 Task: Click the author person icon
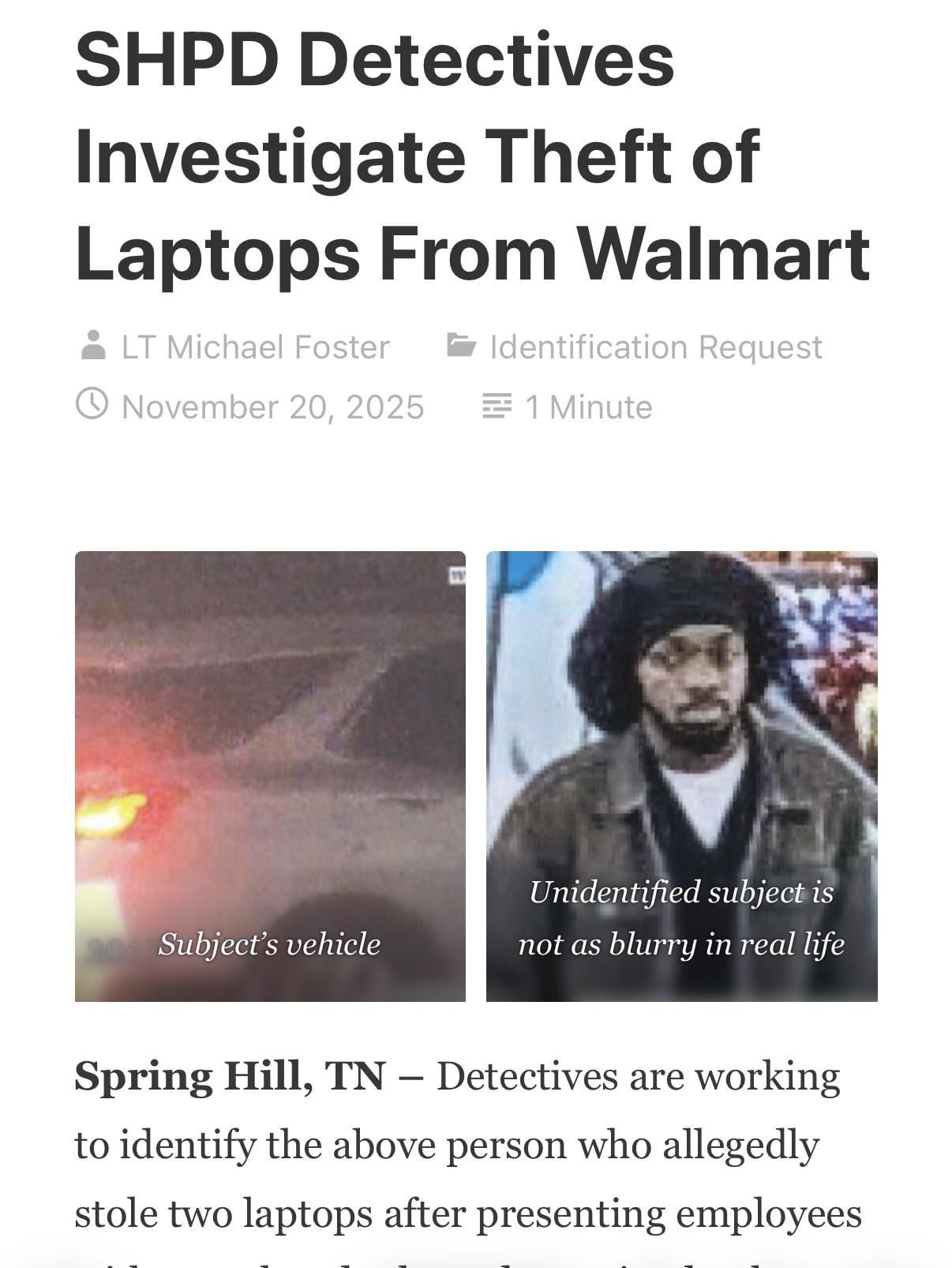tap(93, 346)
